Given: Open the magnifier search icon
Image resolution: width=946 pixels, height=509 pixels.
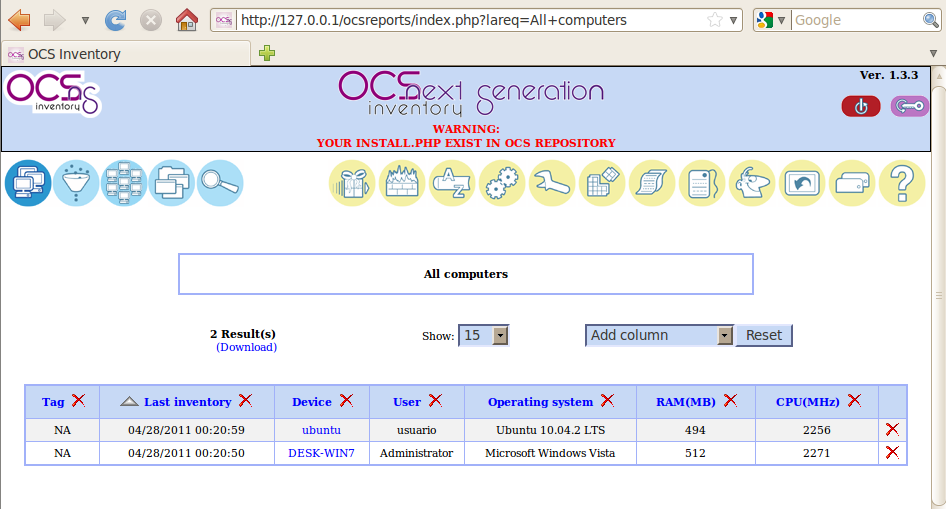Looking at the screenshot, I should [x=220, y=183].
